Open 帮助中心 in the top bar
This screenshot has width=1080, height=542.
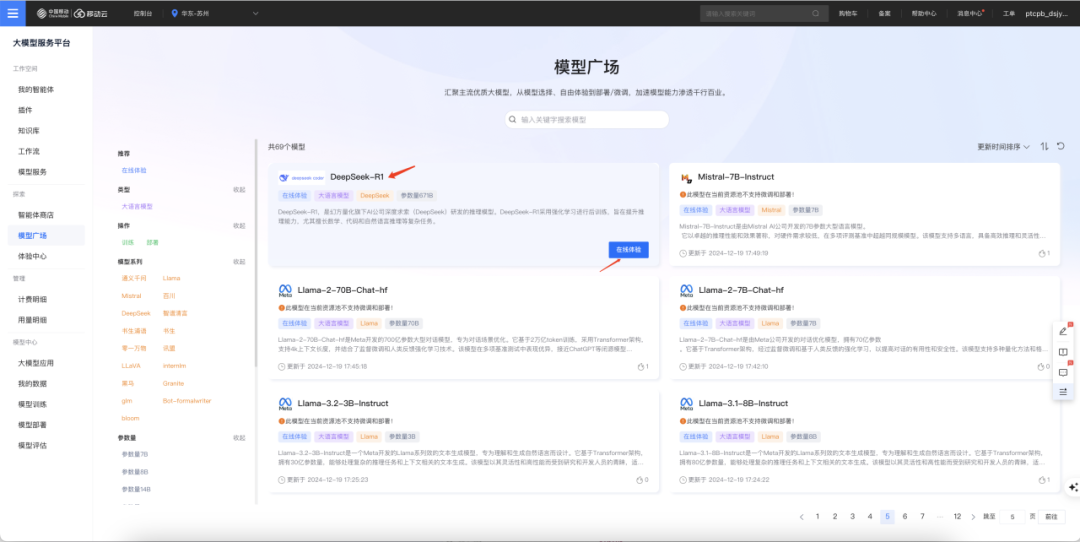coord(924,13)
